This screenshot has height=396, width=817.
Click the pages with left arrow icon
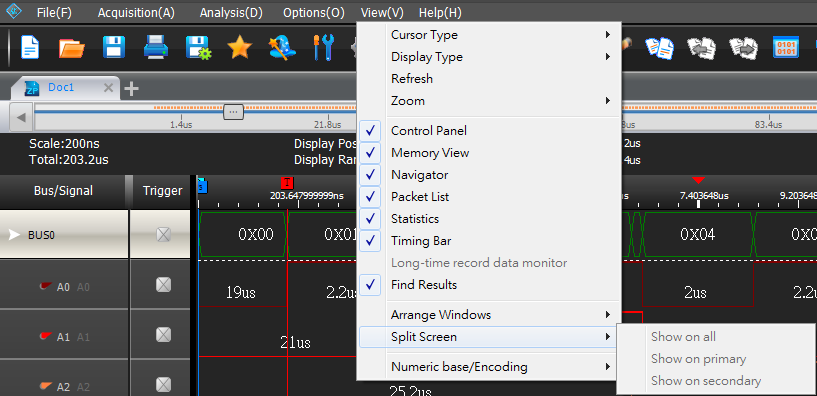click(701, 48)
